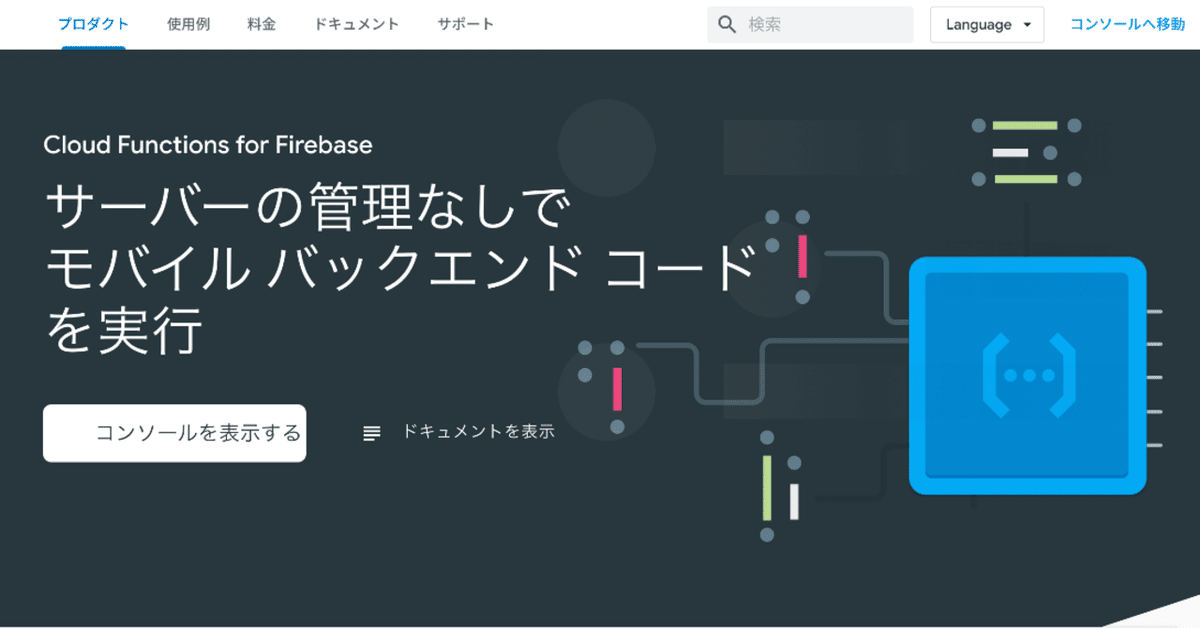Click the document lines icon beside ドキュメントを表示
The height and width of the screenshot is (628, 1200).
(x=372, y=433)
